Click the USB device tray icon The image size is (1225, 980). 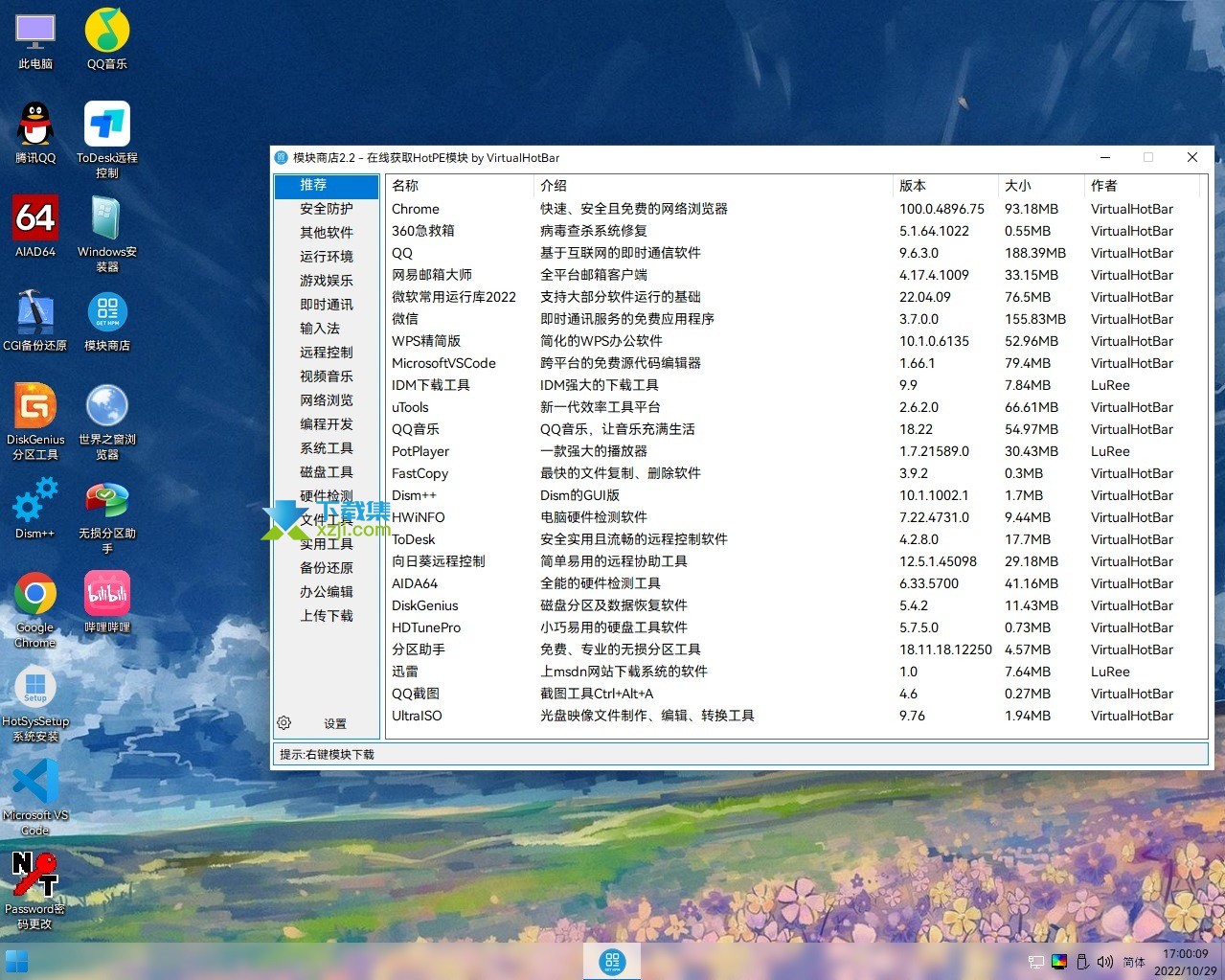(1082, 962)
